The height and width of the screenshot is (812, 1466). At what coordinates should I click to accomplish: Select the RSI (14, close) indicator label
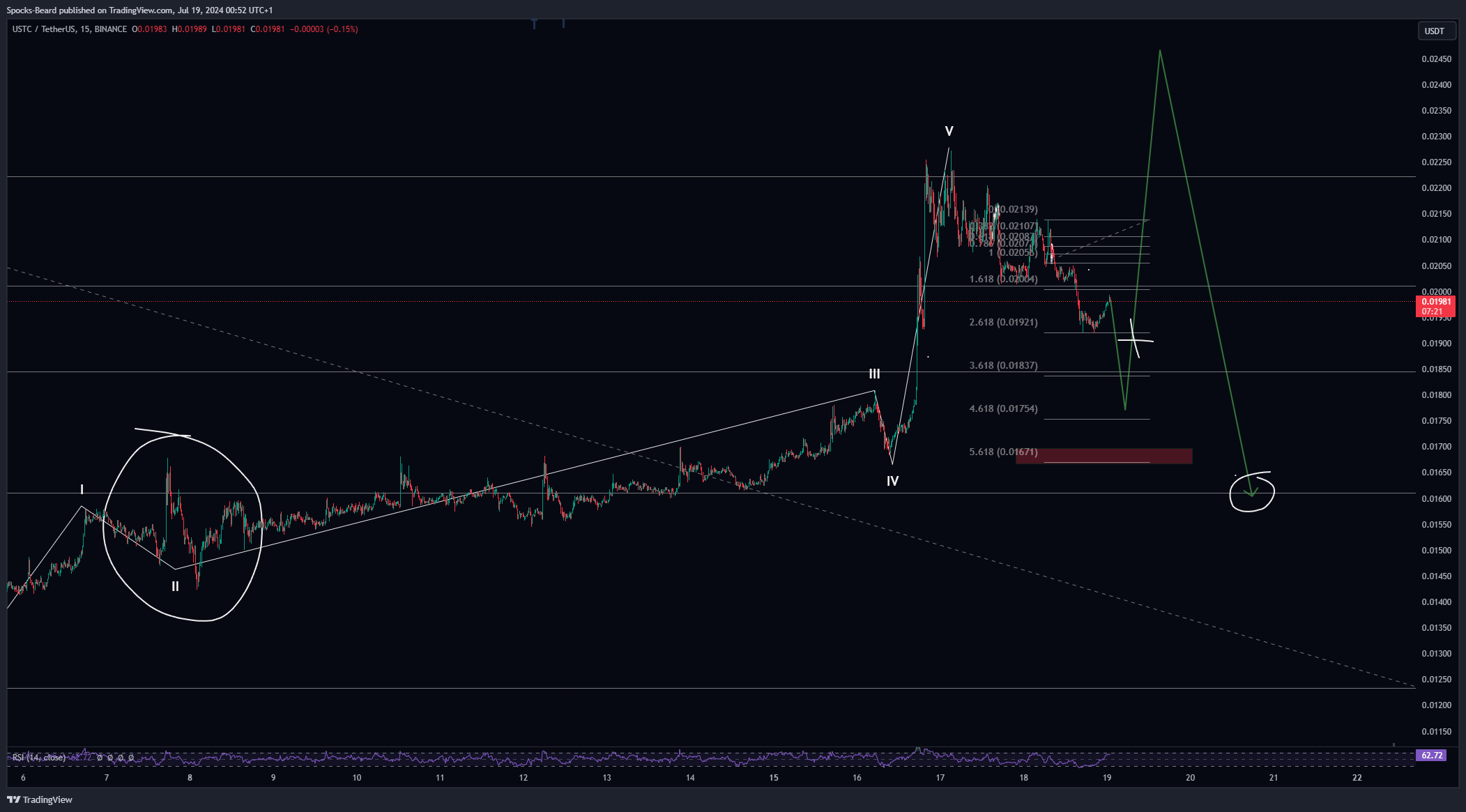[39, 757]
